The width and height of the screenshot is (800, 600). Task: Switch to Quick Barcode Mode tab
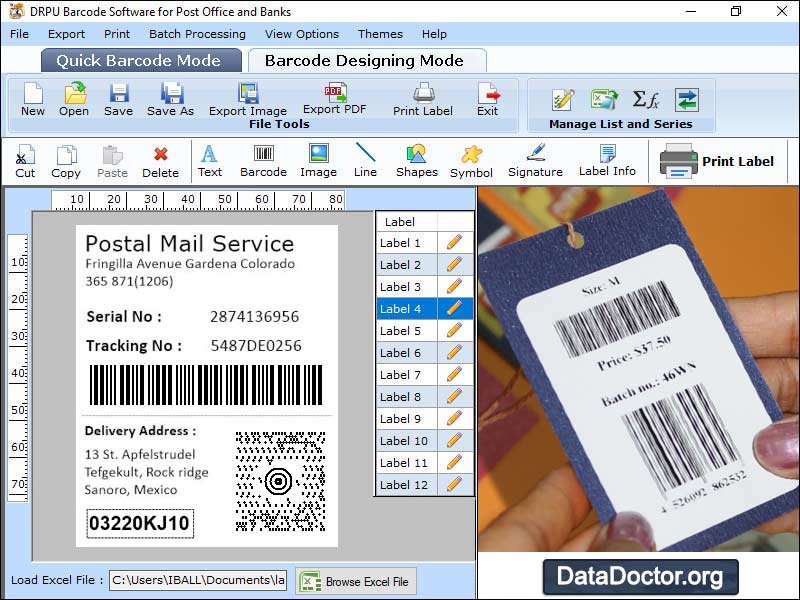141,60
